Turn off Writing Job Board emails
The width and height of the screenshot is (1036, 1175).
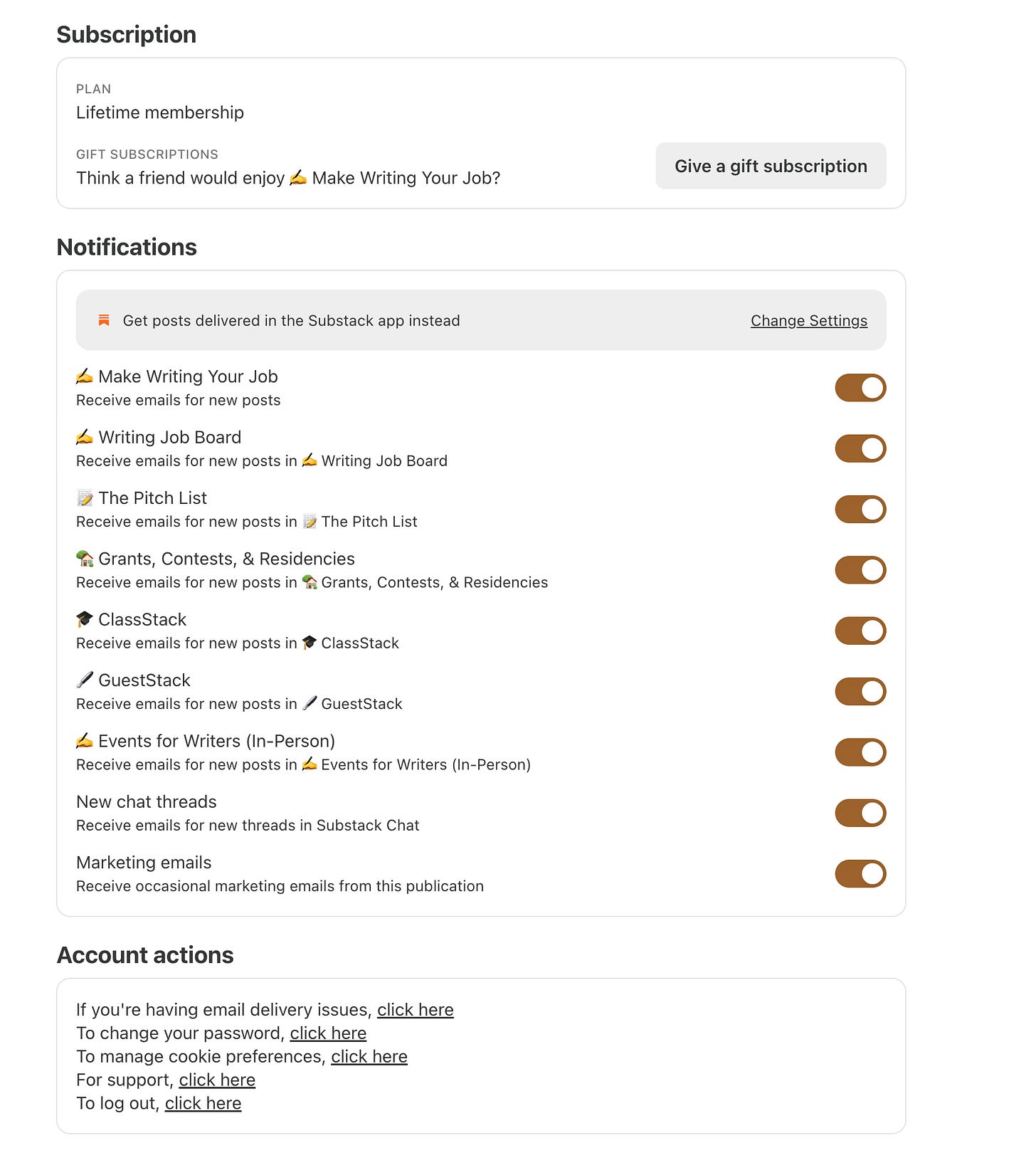pyautogui.click(x=860, y=448)
